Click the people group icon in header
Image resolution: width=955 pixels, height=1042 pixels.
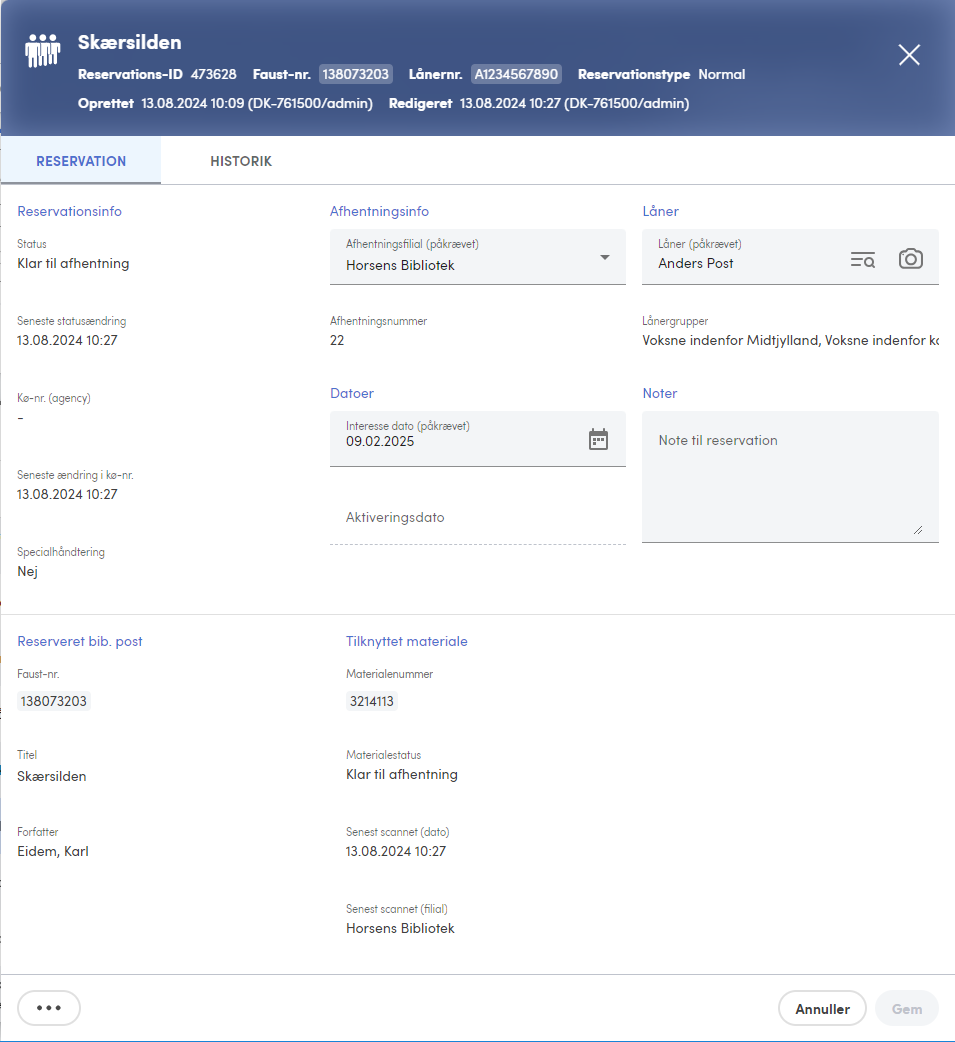tap(43, 51)
